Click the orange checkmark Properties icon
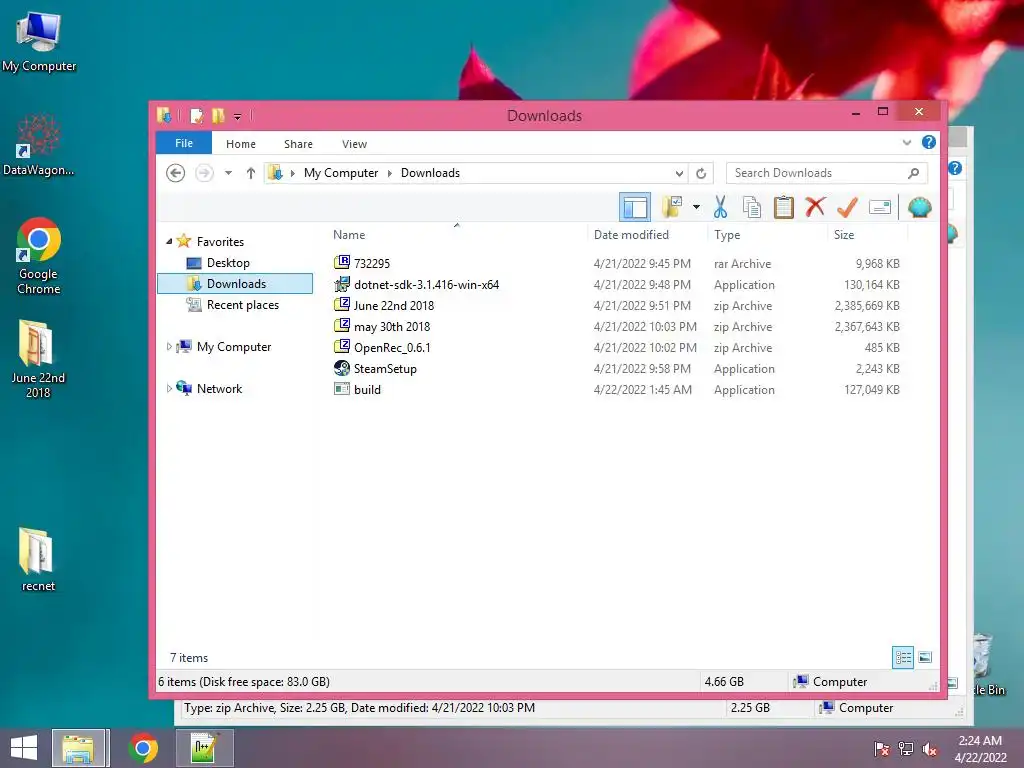This screenshot has width=1024, height=768. (847, 207)
